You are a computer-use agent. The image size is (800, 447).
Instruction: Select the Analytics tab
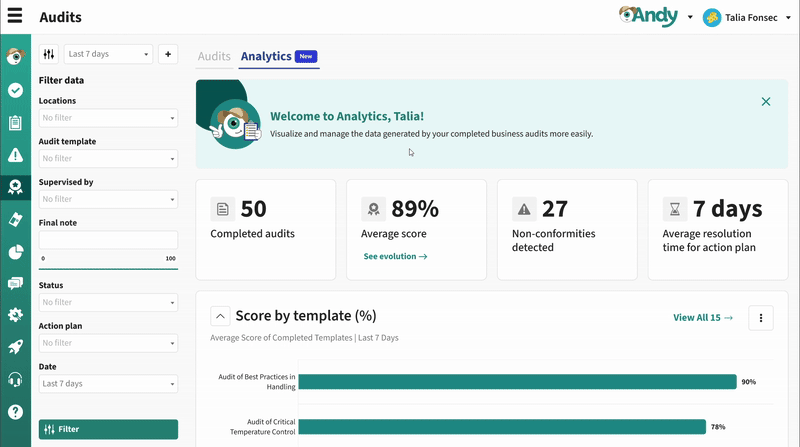[x=266, y=57]
